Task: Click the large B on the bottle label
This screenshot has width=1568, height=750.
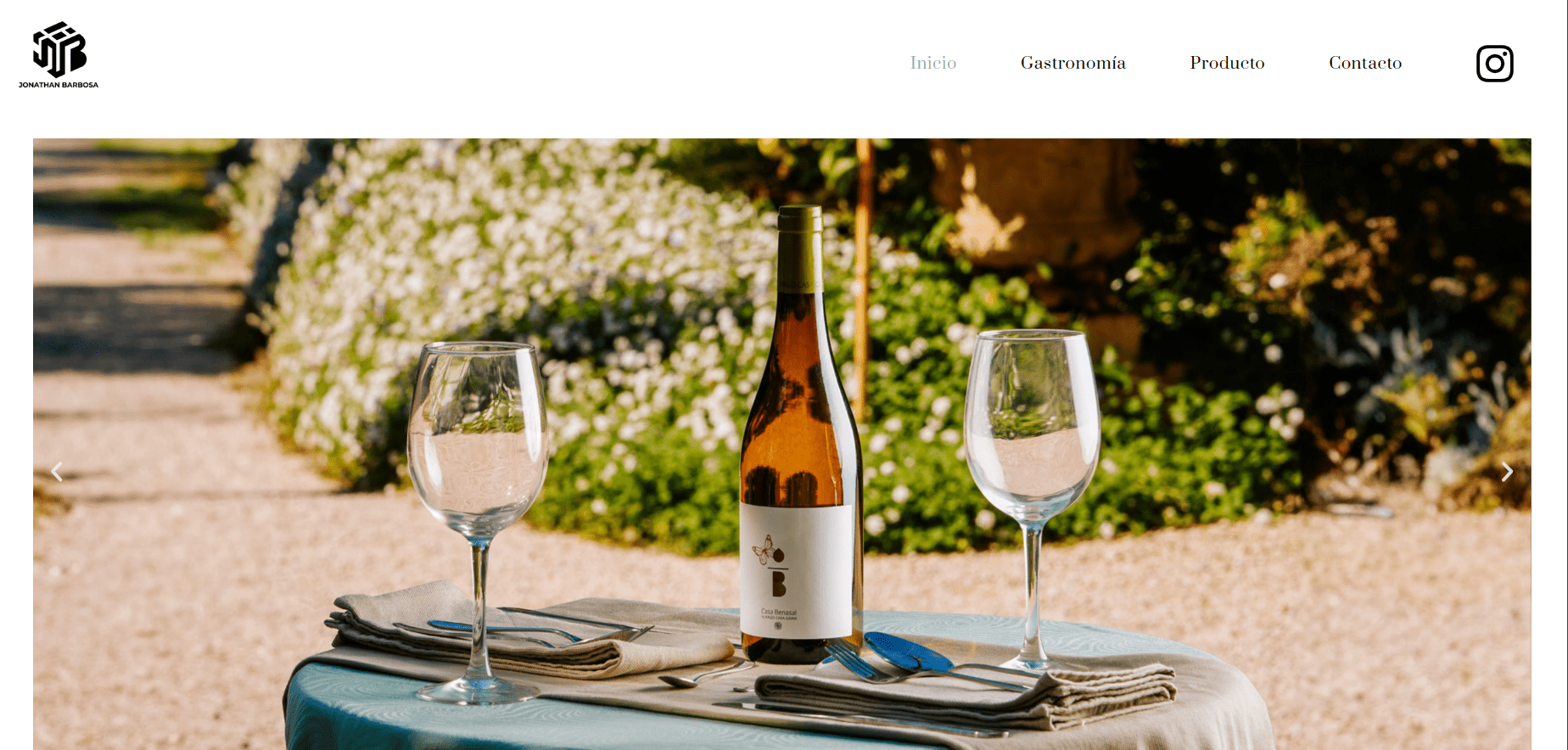Action: [x=778, y=584]
